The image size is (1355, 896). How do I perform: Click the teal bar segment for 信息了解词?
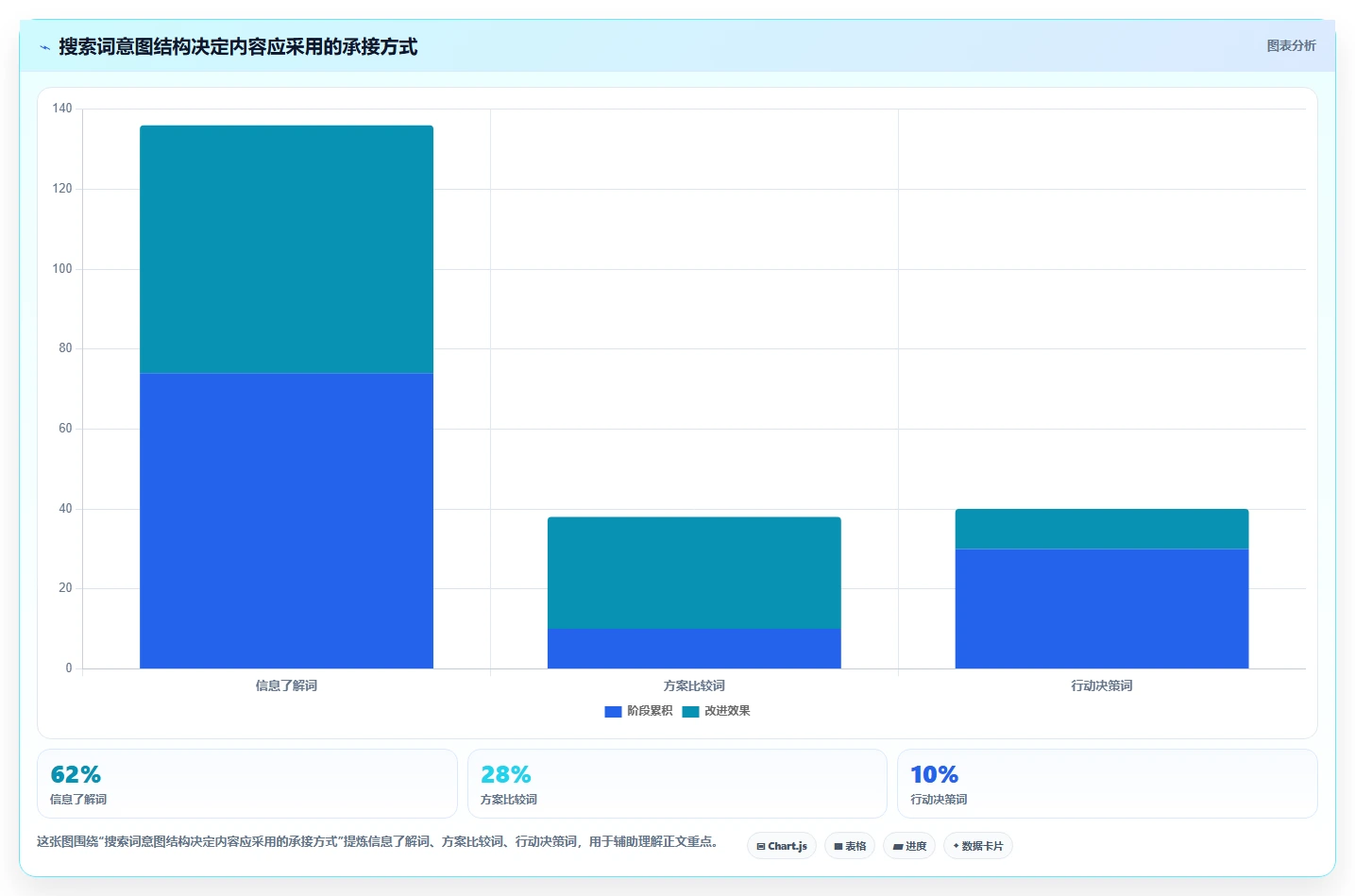click(286, 249)
